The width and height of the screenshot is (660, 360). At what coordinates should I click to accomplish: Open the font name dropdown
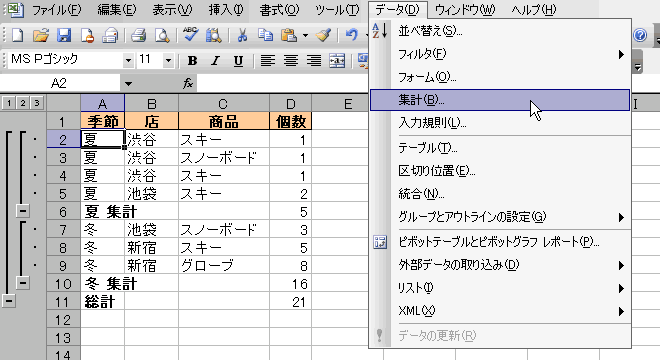tap(128, 61)
